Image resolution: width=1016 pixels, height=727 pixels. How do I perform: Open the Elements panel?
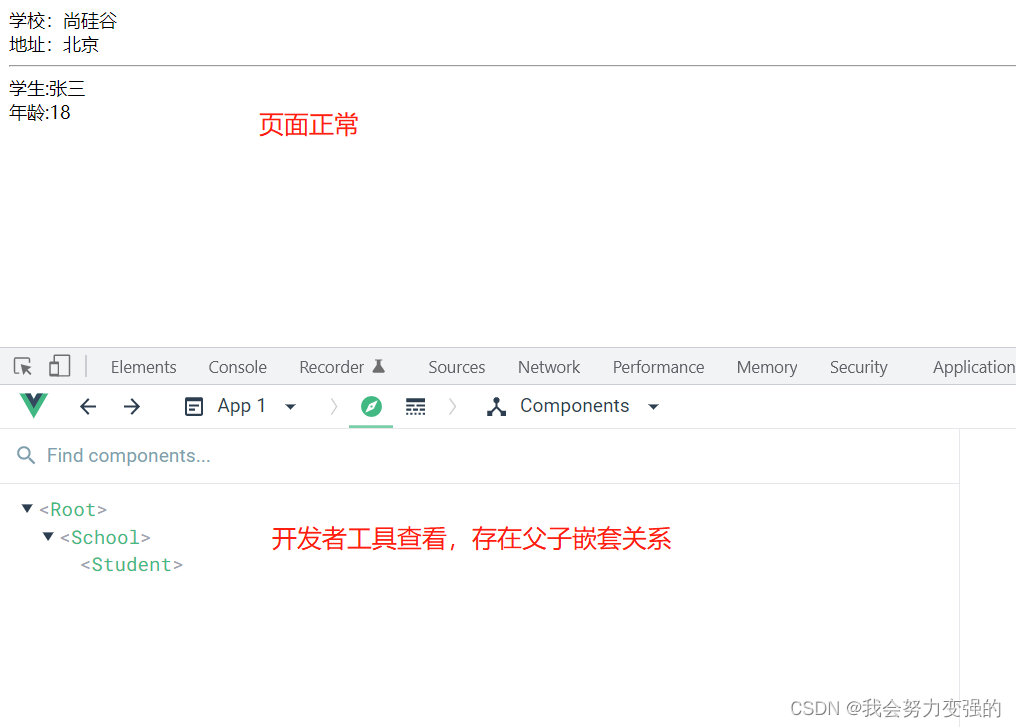click(x=143, y=366)
